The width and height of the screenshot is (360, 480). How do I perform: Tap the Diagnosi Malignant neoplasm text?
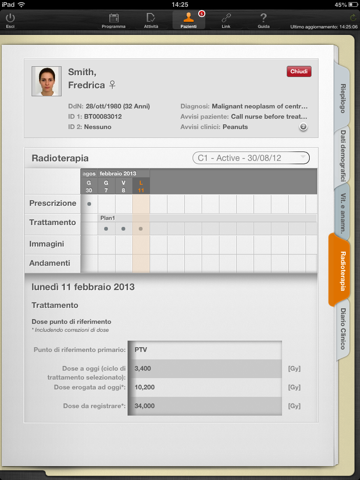tap(260, 106)
